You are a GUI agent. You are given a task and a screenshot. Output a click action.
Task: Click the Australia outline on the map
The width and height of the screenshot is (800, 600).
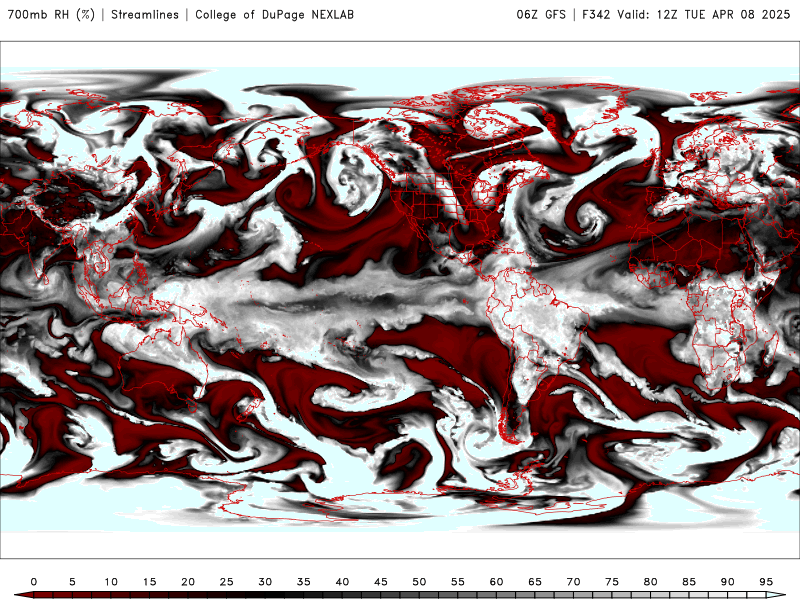[163, 365]
